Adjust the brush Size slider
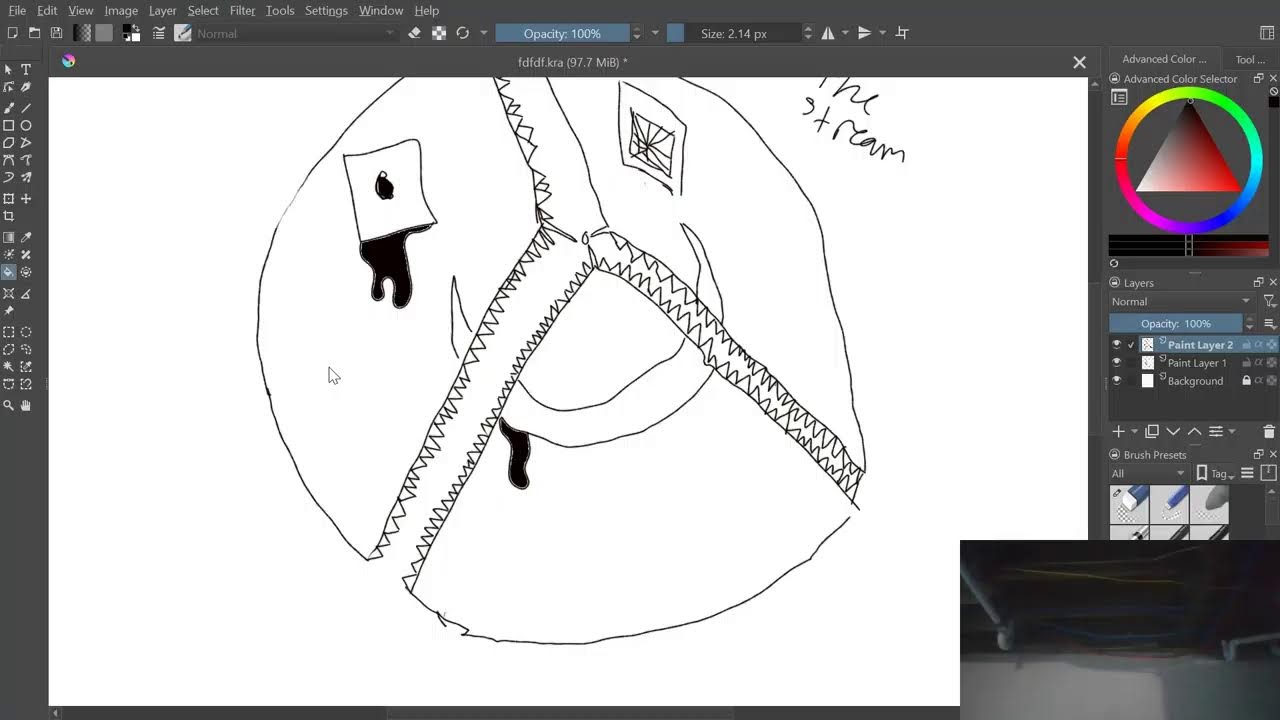This screenshot has width=1280, height=720. pos(734,33)
